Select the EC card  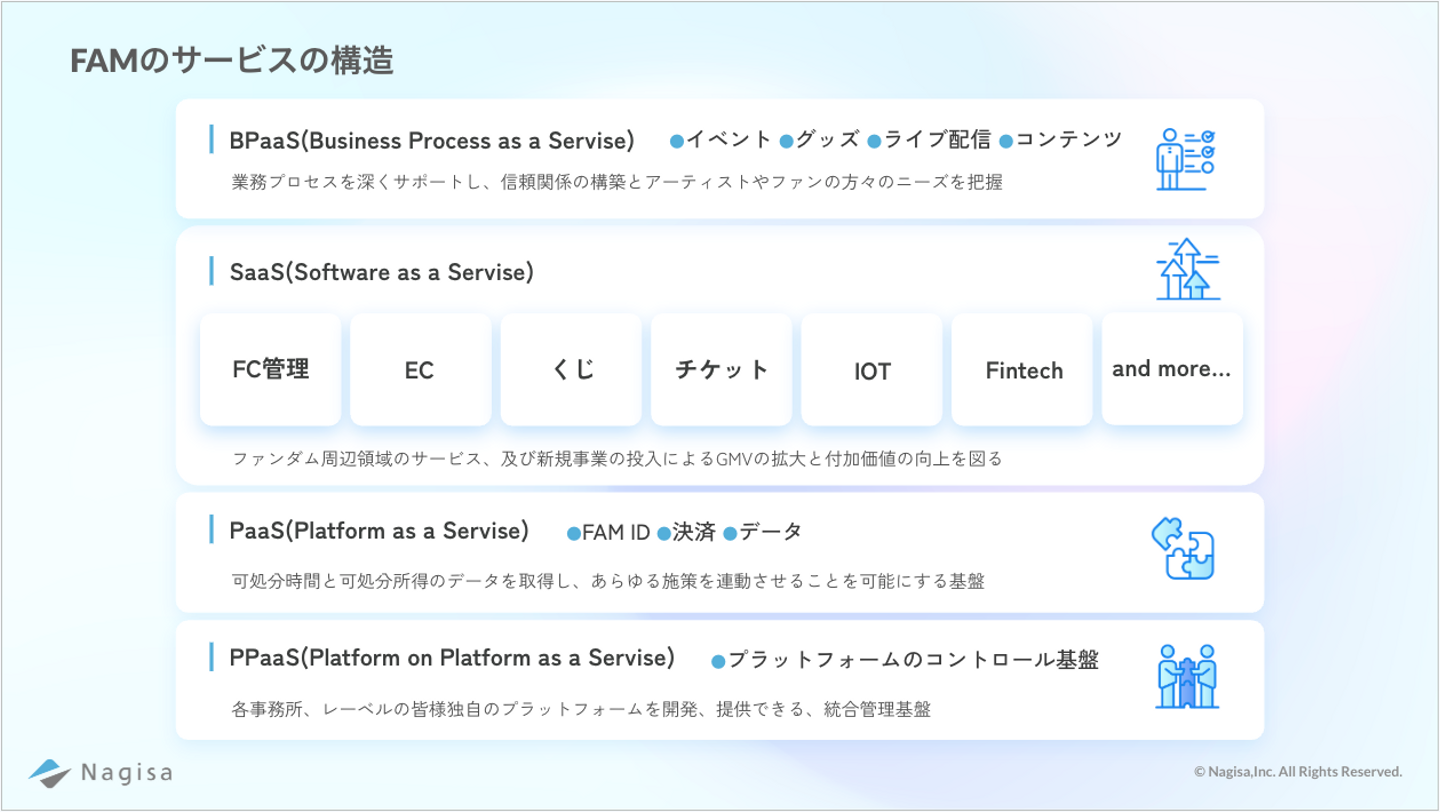[x=420, y=370]
